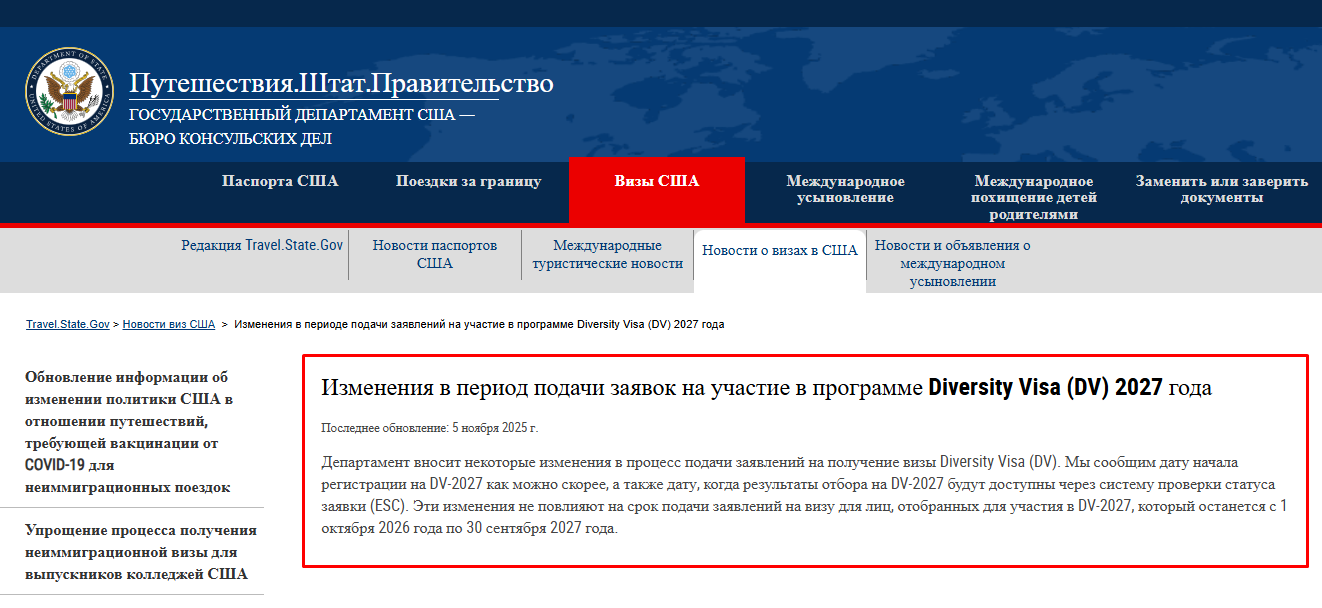Click the Бюро консульских дел header subtitle
1322x608 pixels.
pyautogui.click(x=230, y=139)
